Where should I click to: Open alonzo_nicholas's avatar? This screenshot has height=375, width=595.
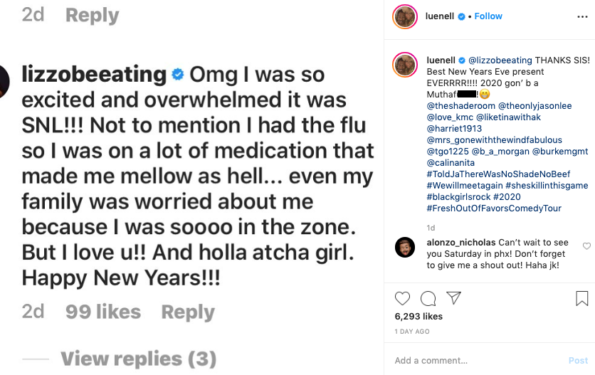405,247
